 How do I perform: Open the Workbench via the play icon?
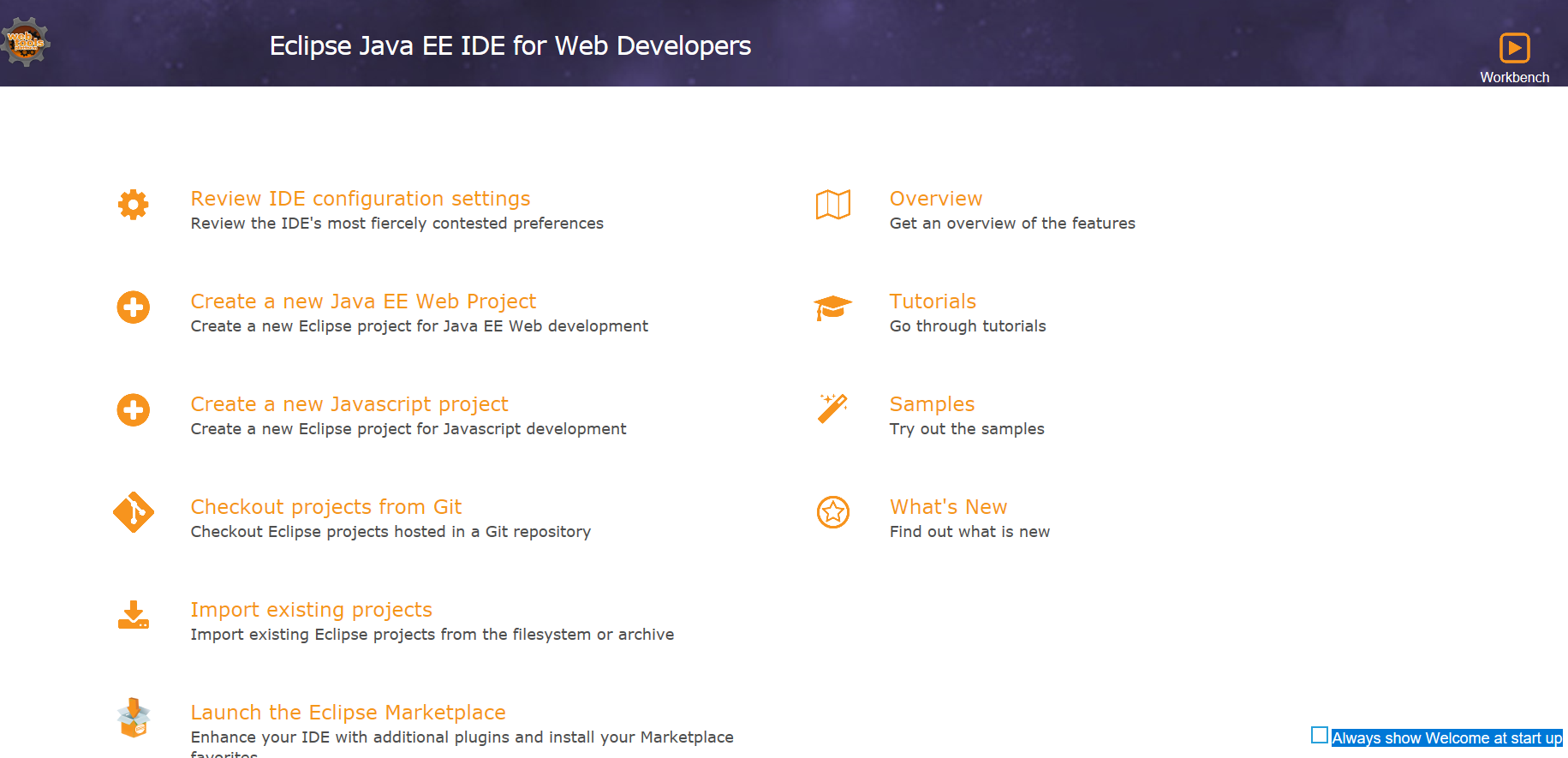tap(1514, 48)
